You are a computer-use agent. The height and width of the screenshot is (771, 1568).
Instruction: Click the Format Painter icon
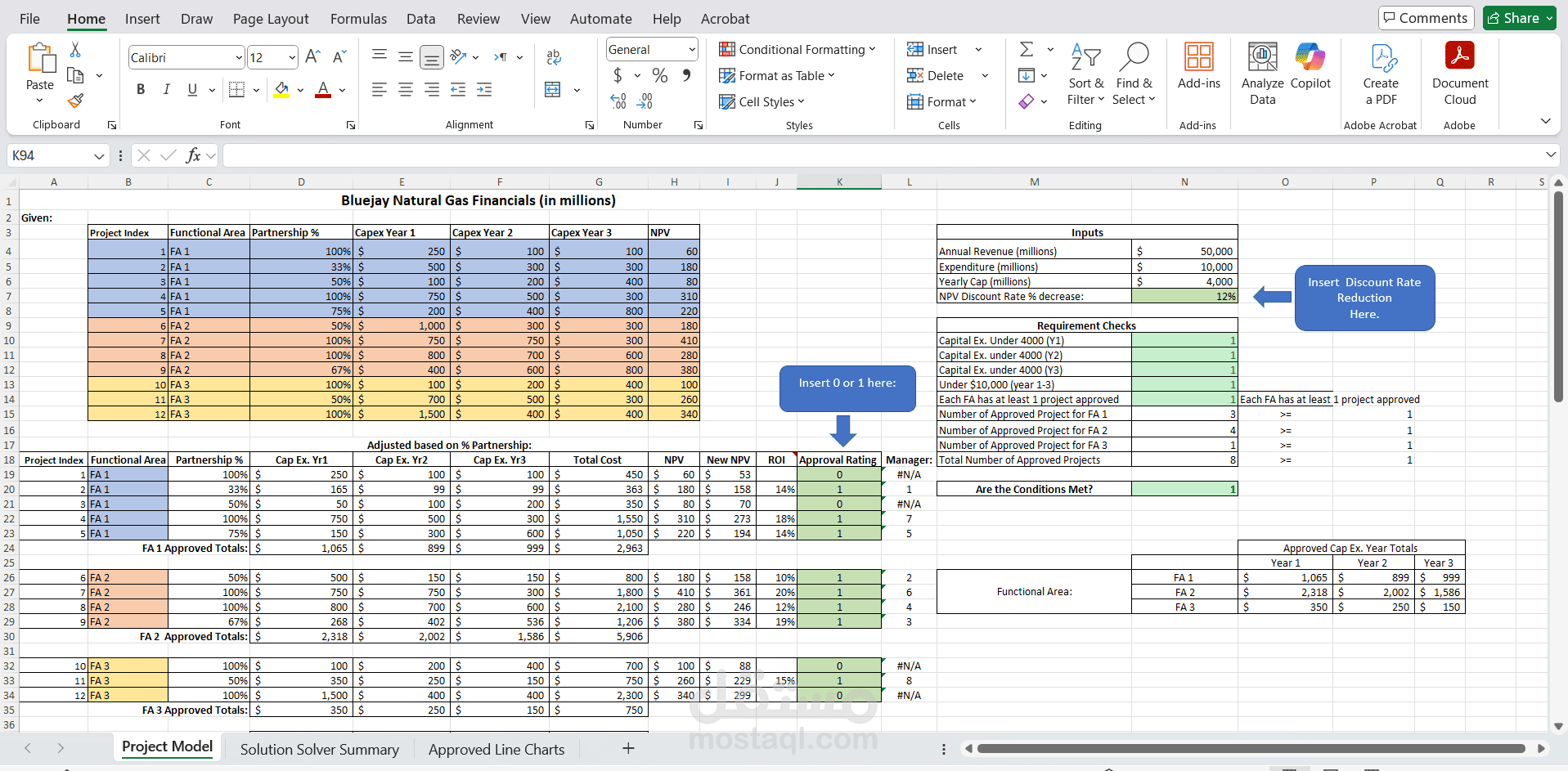pyautogui.click(x=75, y=101)
